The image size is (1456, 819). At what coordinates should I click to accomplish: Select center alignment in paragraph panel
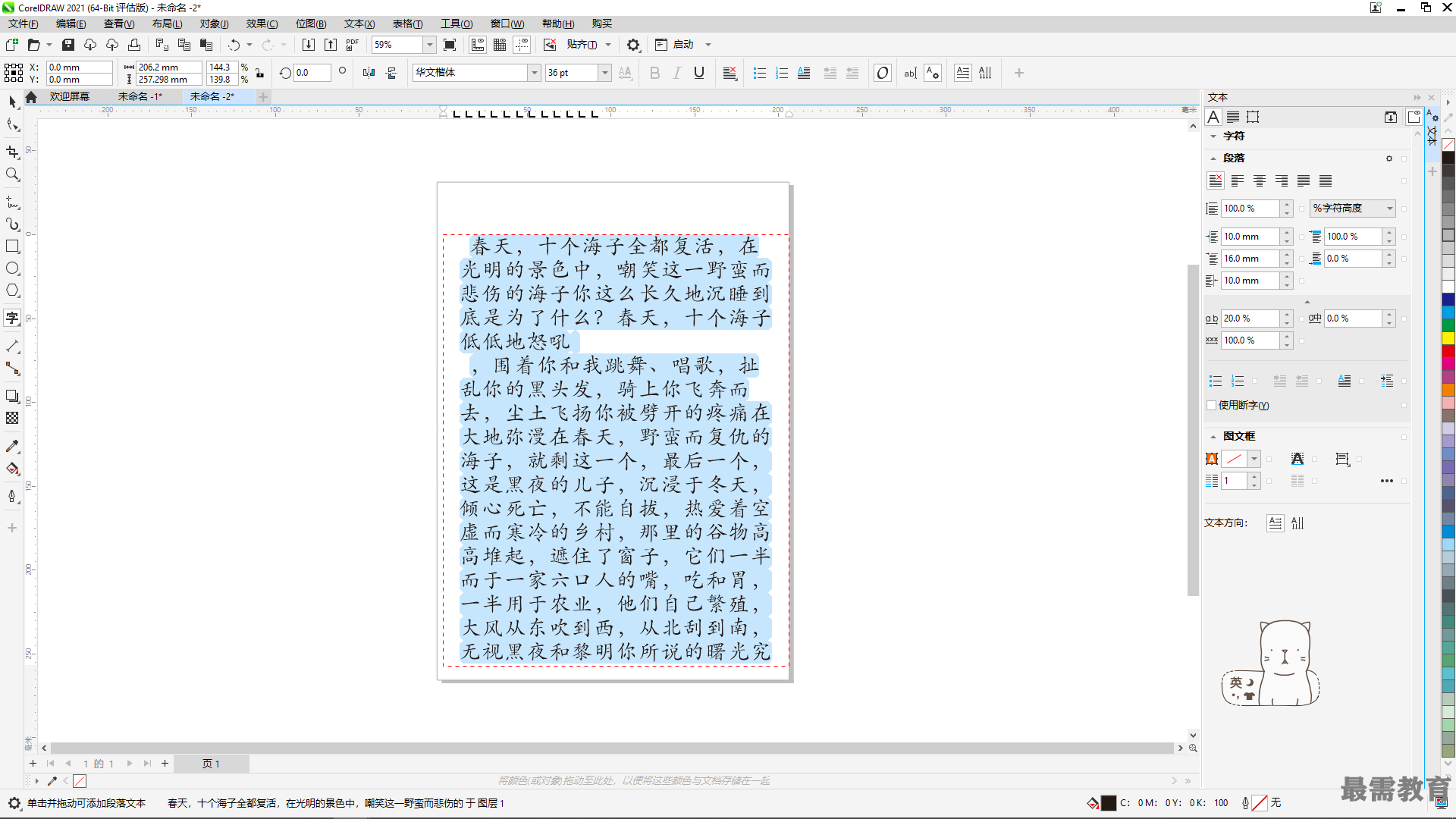[1260, 180]
